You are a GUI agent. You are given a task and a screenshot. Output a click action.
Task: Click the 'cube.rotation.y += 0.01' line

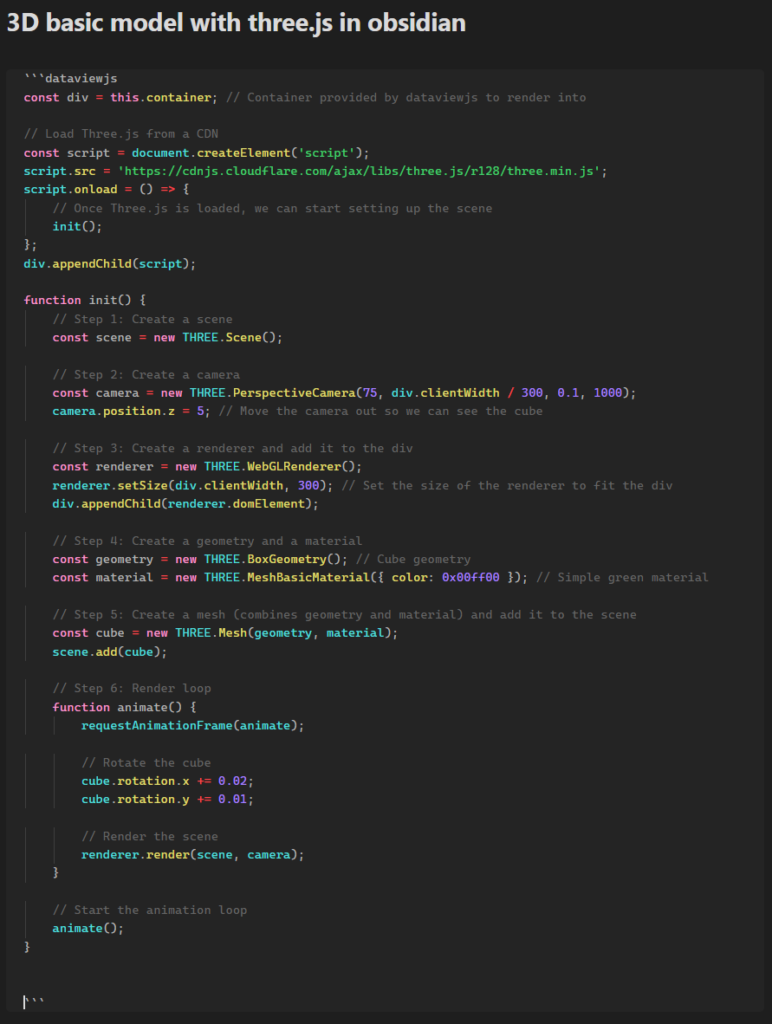tap(167, 800)
